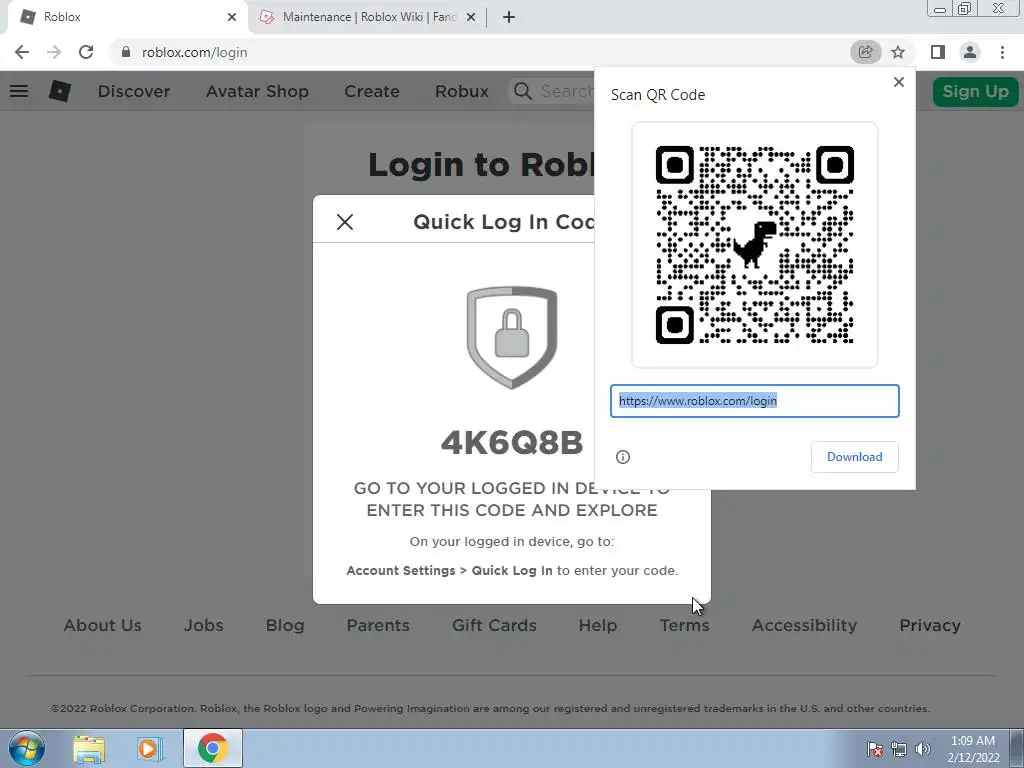1024x768 pixels.
Task: Open the Blog footer link
Action: [285, 625]
